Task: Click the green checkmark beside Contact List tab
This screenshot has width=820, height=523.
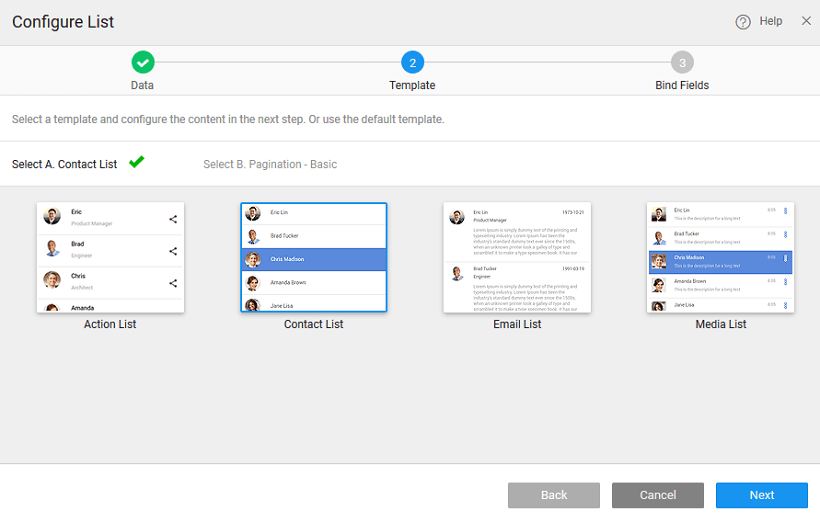Action: tap(136, 162)
